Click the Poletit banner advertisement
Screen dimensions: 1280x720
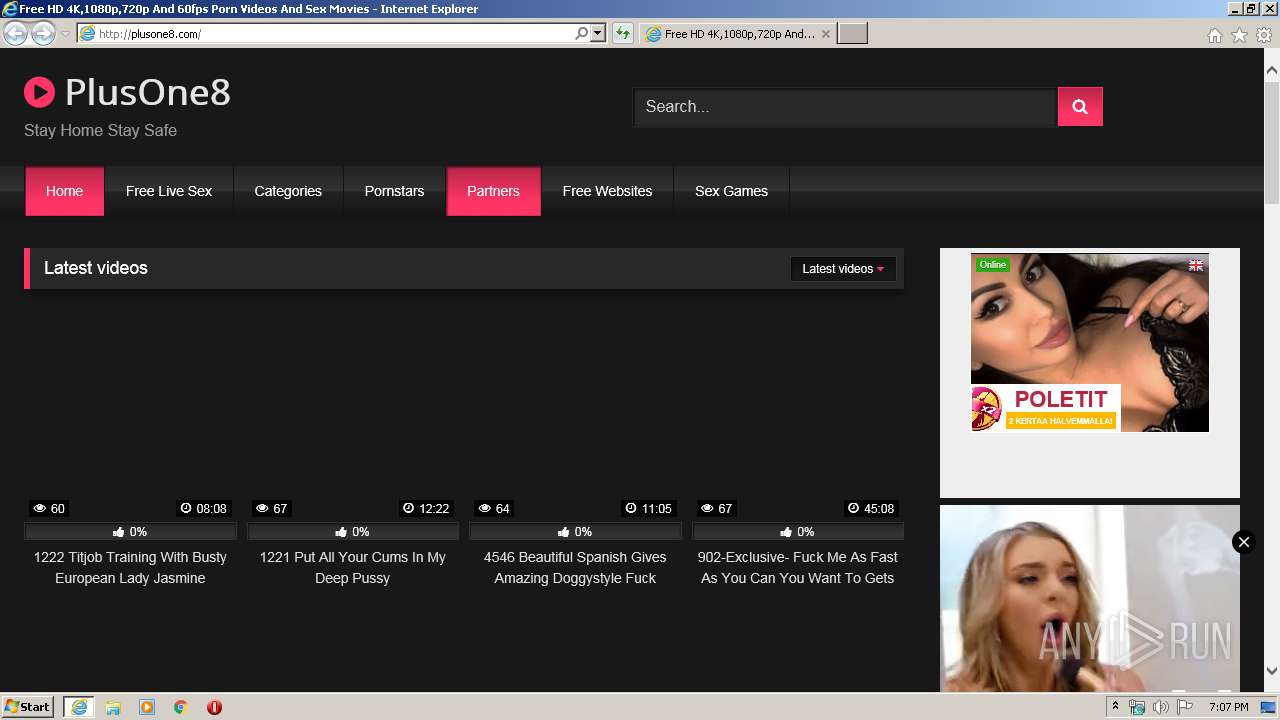[x=1090, y=342]
